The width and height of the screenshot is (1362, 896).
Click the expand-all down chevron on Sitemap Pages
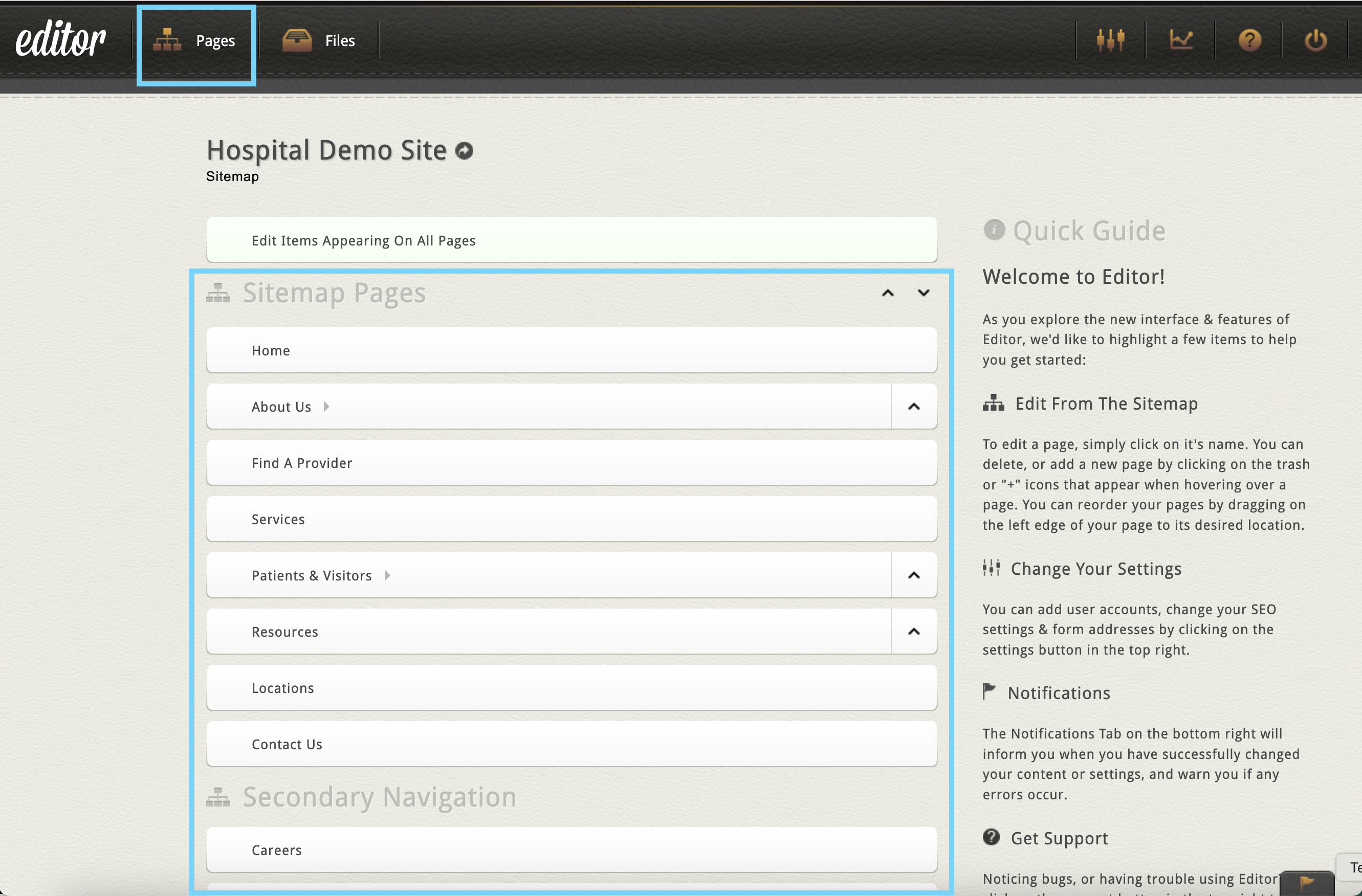click(x=923, y=293)
